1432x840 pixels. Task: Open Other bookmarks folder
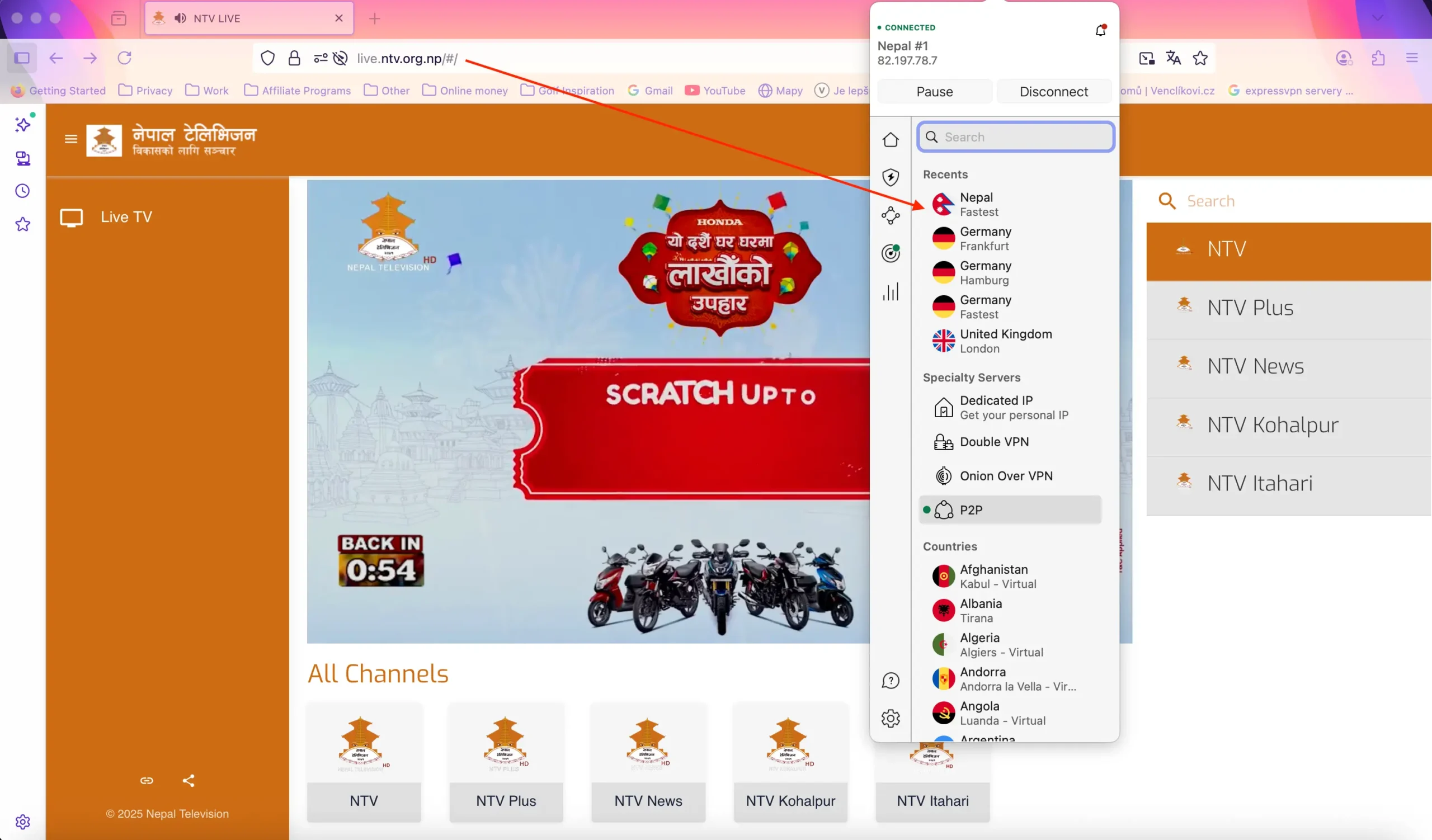[x=387, y=90]
